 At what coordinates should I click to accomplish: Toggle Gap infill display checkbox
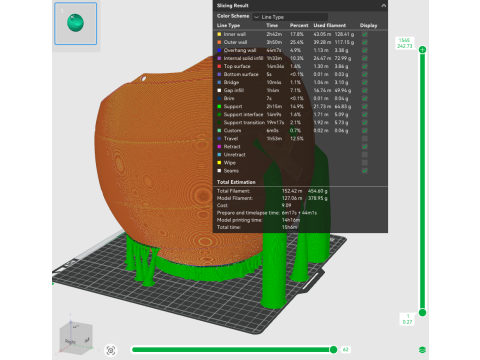tap(365, 90)
